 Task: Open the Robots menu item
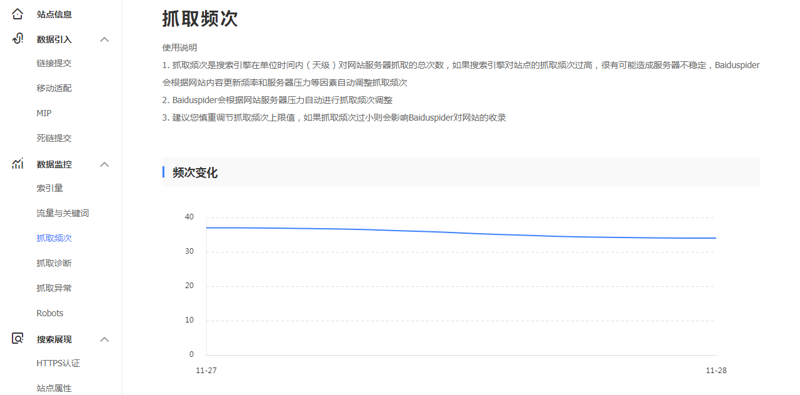tap(50, 313)
